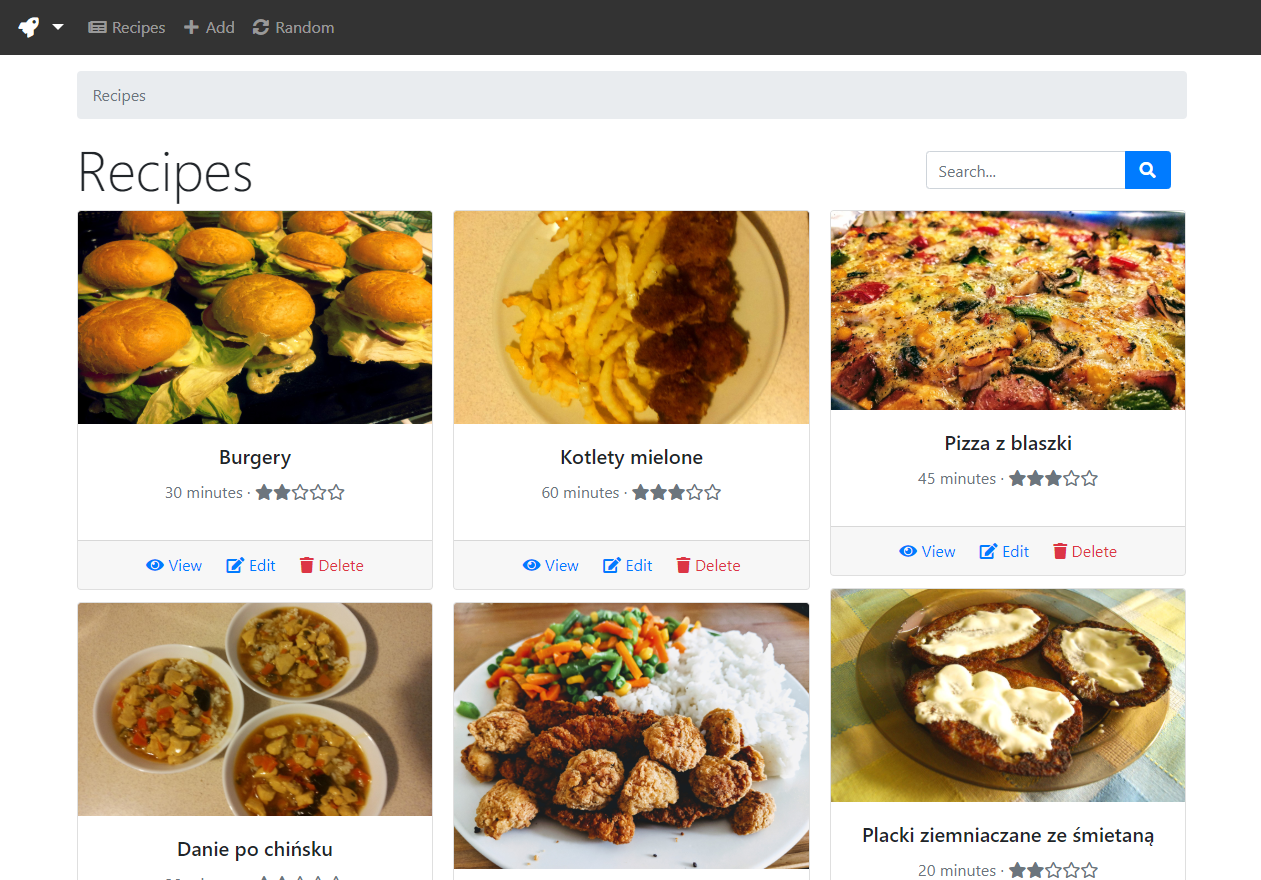Edit the Kotlety mielone recipe

click(628, 566)
